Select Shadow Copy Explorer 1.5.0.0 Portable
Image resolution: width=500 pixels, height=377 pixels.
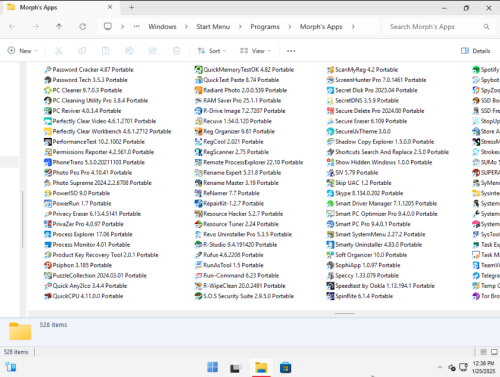[x=380, y=142]
